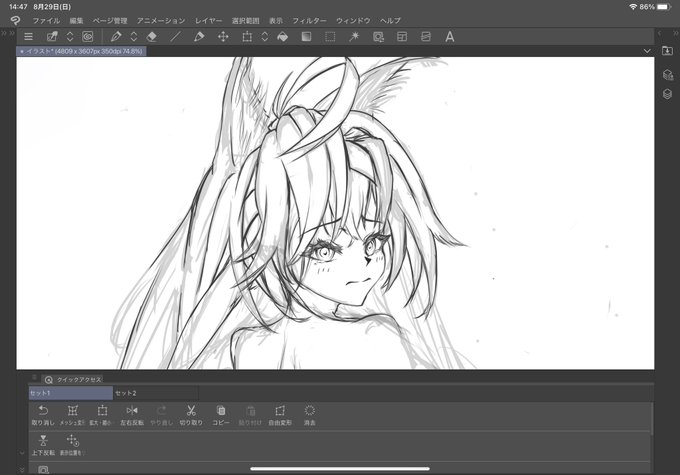Open the 選択範囲 menu
Image resolution: width=680 pixels, height=475 pixels.
pos(245,20)
